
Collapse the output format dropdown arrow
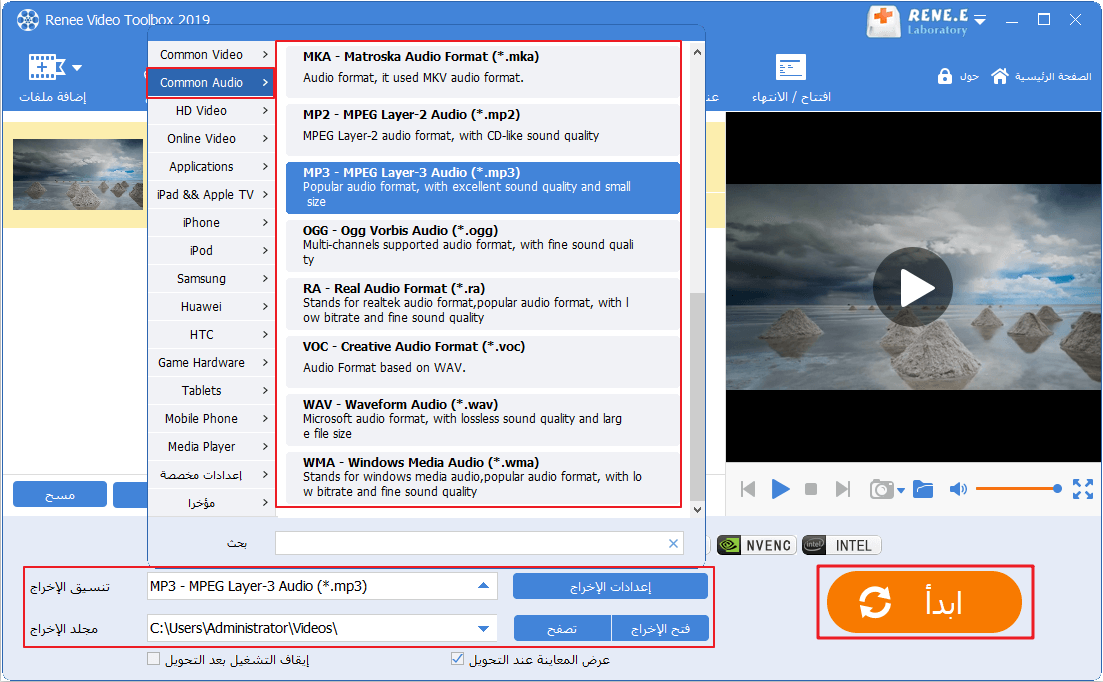(x=483, y=586)
